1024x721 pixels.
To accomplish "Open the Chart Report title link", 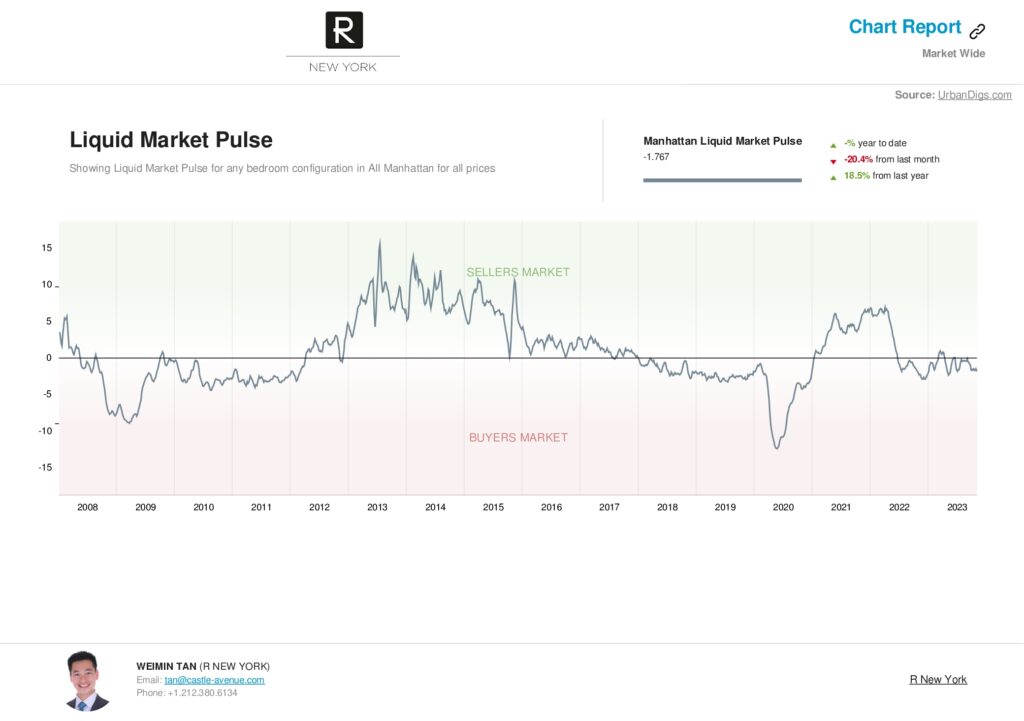I will coord(904,27).
